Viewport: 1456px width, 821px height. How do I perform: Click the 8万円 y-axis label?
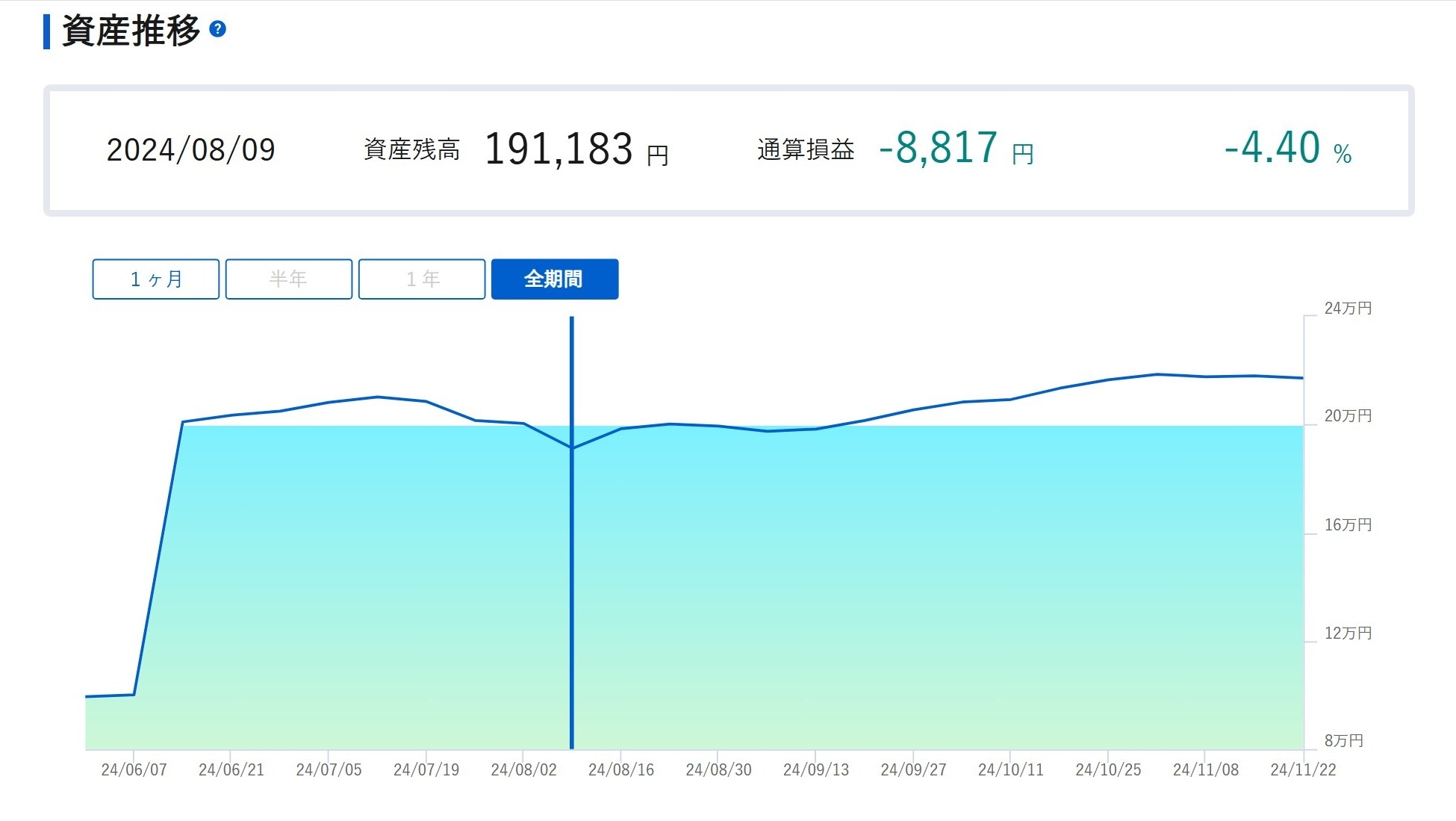pyautogui.click(x=1343, y=740)
